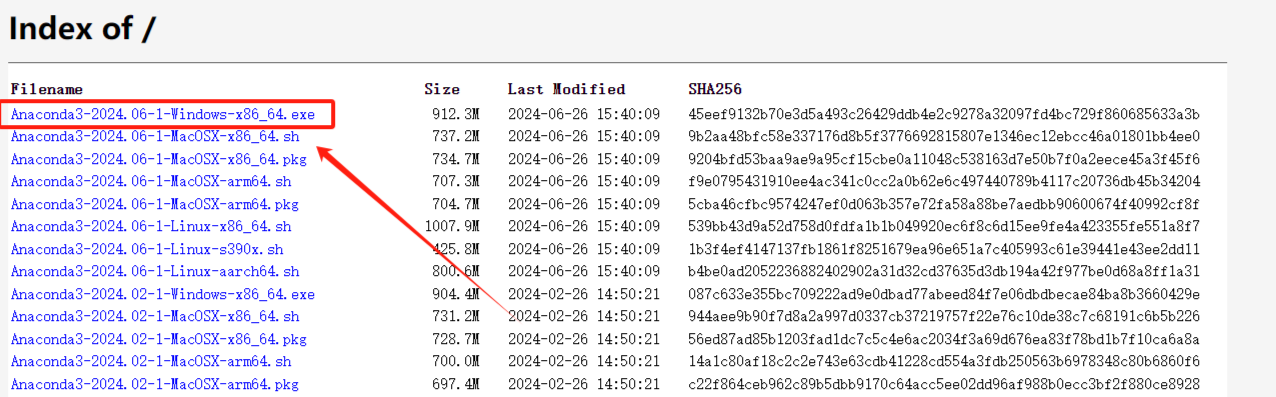Open the Anaconda3-2024.02-1-MacOSX-x86_64.sh link

point(155,317)
